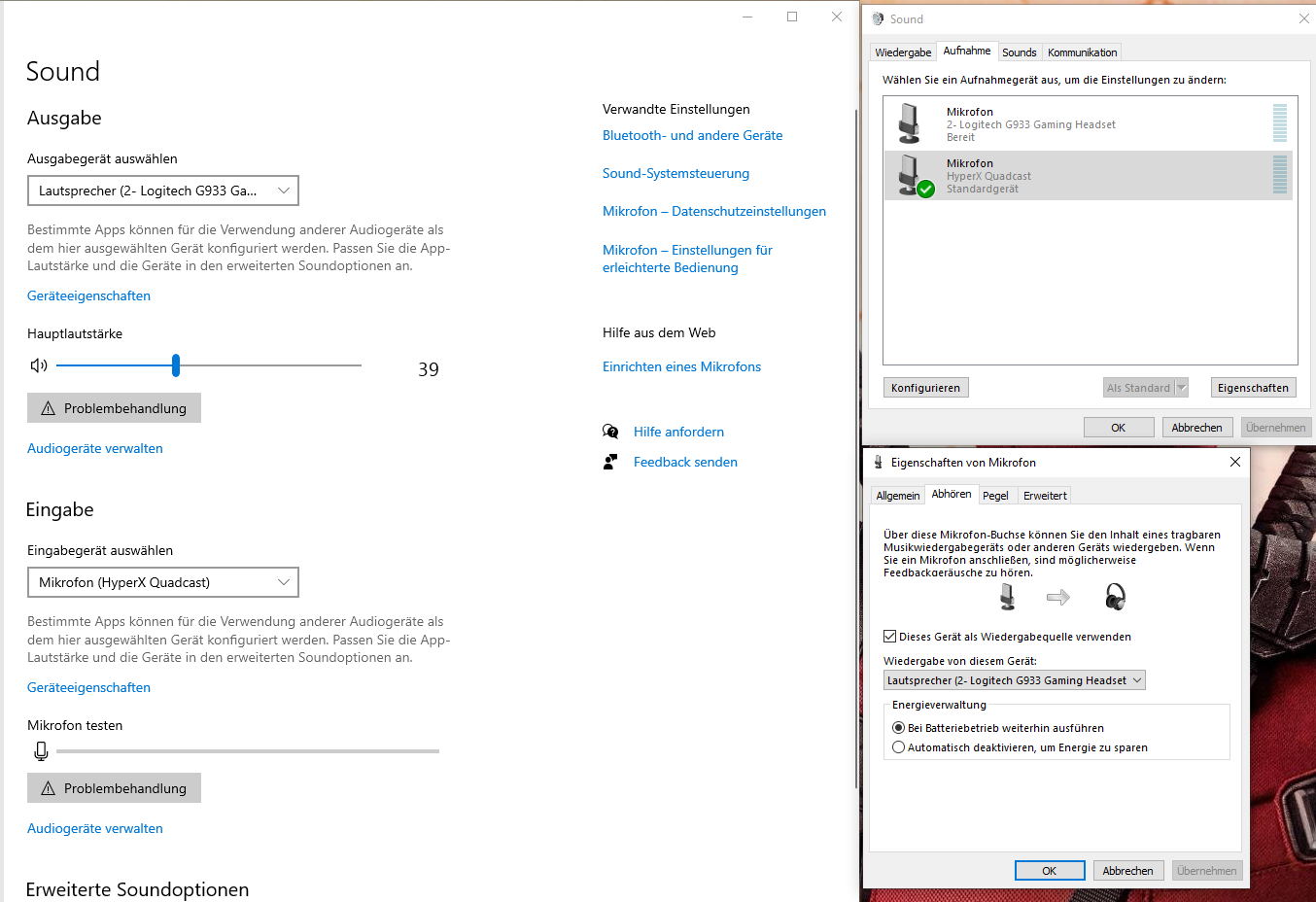Click the Sound dialog title bar speaker icon
Screen dimensions: 1316x902
[879, 18]
